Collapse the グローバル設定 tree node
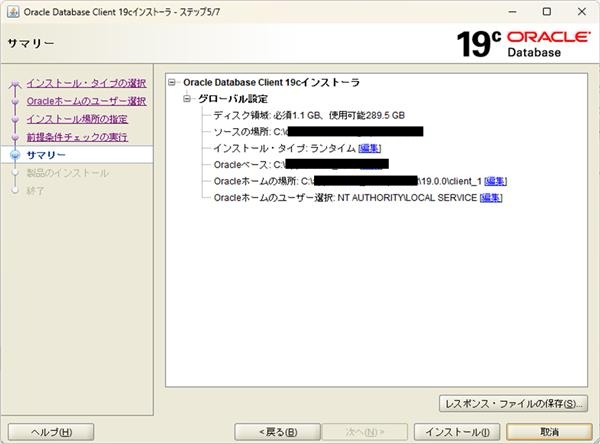Image resolution: width=600 pixels, height=444 pixels. point(188,99)
